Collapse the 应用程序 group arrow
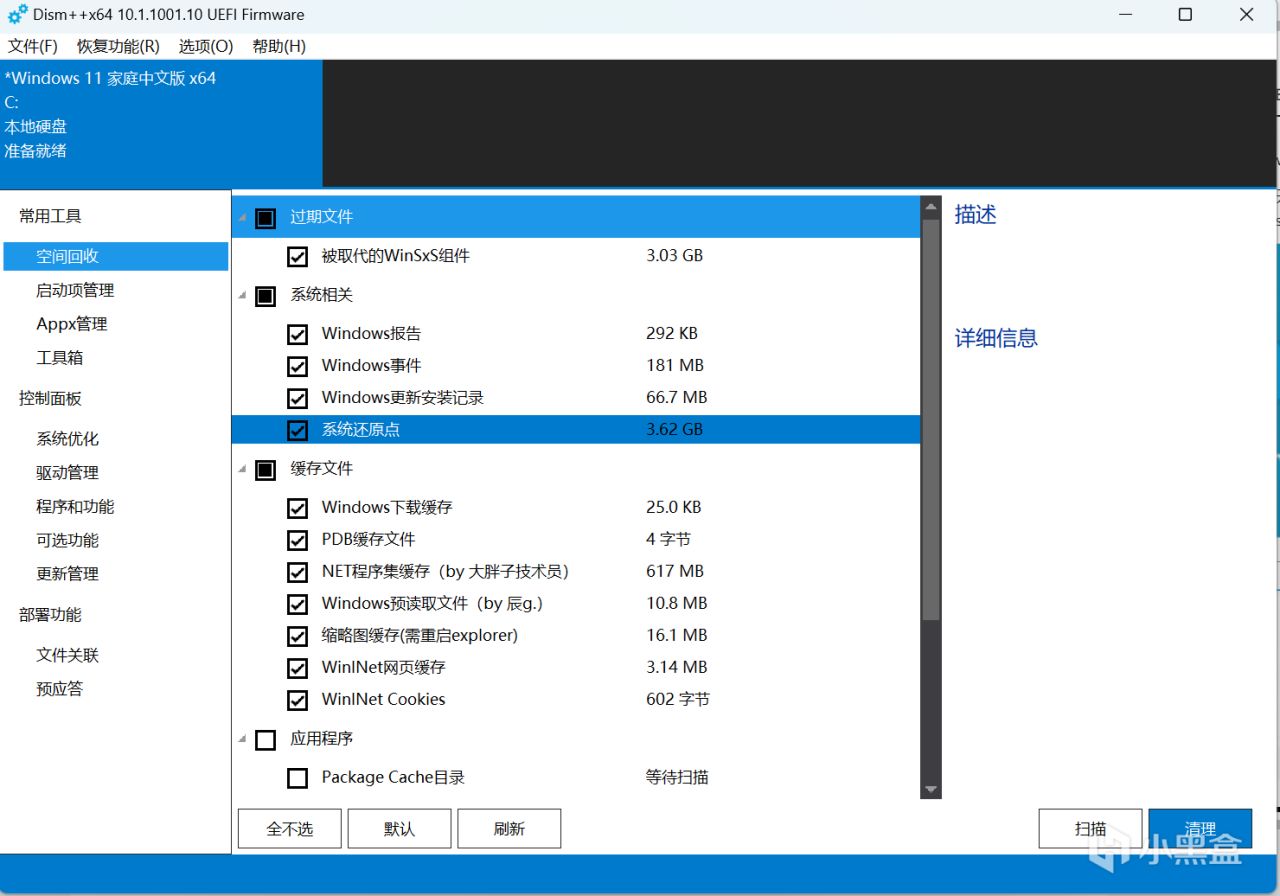The width and height of the screenshot is (1280, 896). (x=243, y=740)
